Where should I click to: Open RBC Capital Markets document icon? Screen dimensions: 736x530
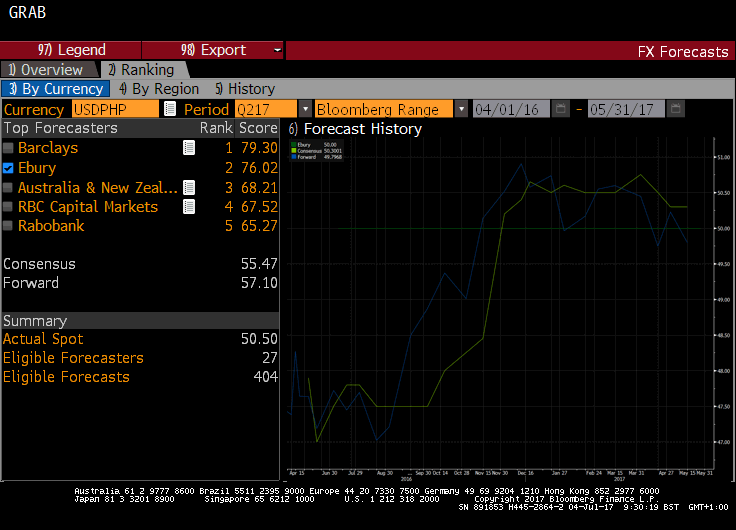(x=189, y=207)
